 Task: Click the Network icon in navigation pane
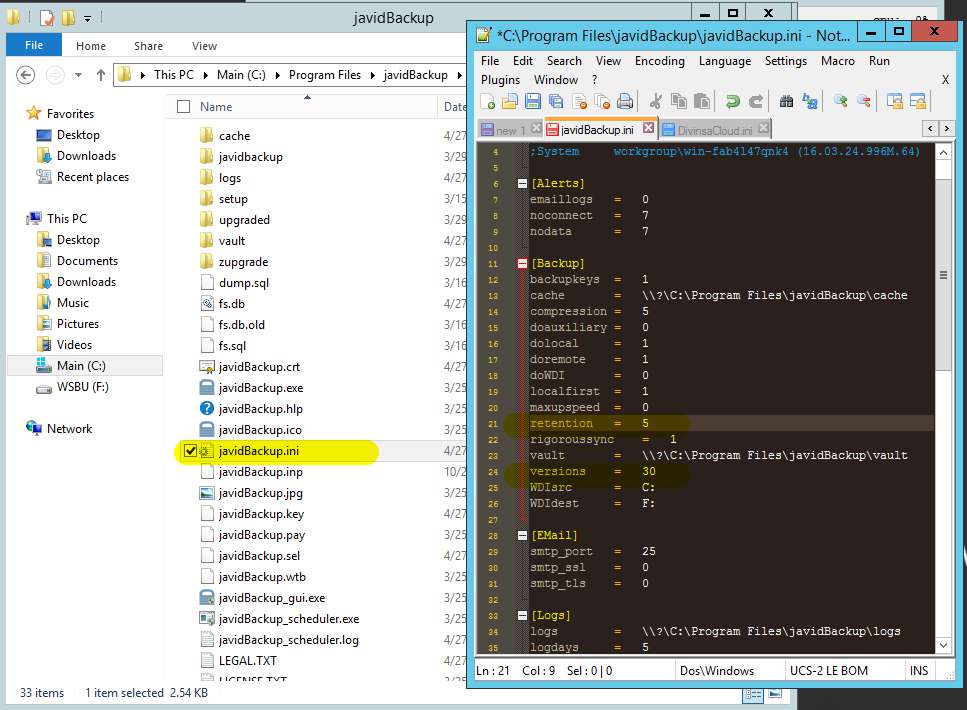(34, 428)
